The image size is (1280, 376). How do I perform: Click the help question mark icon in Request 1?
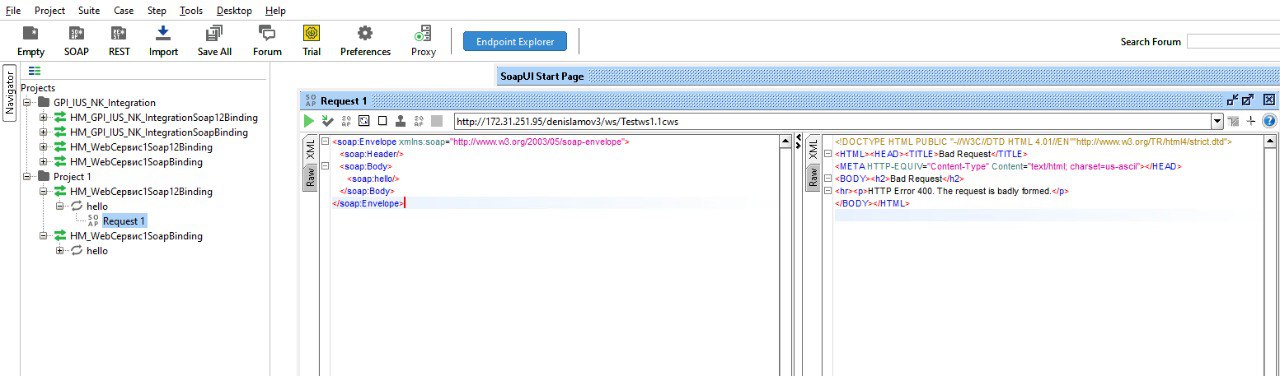point(1269,121)
